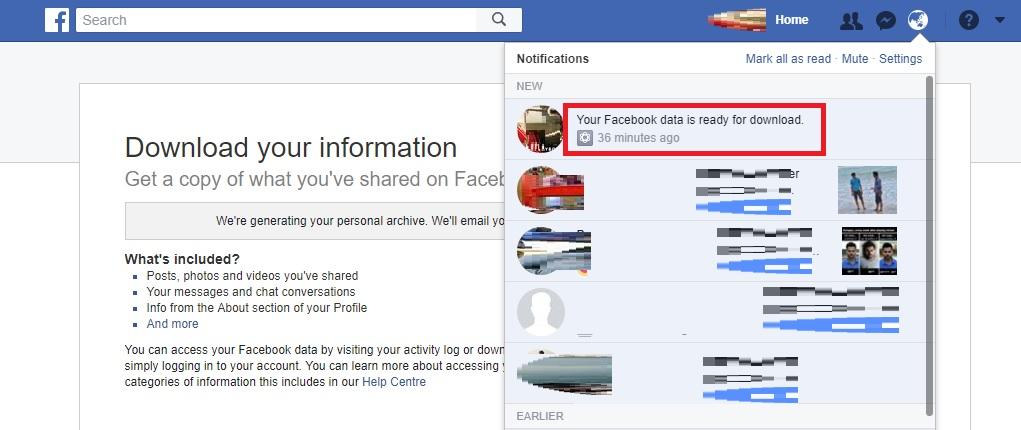Screen dimensions: 1021x430
Task: Click the notifications panel scrollbar
Action: (930, 240)
